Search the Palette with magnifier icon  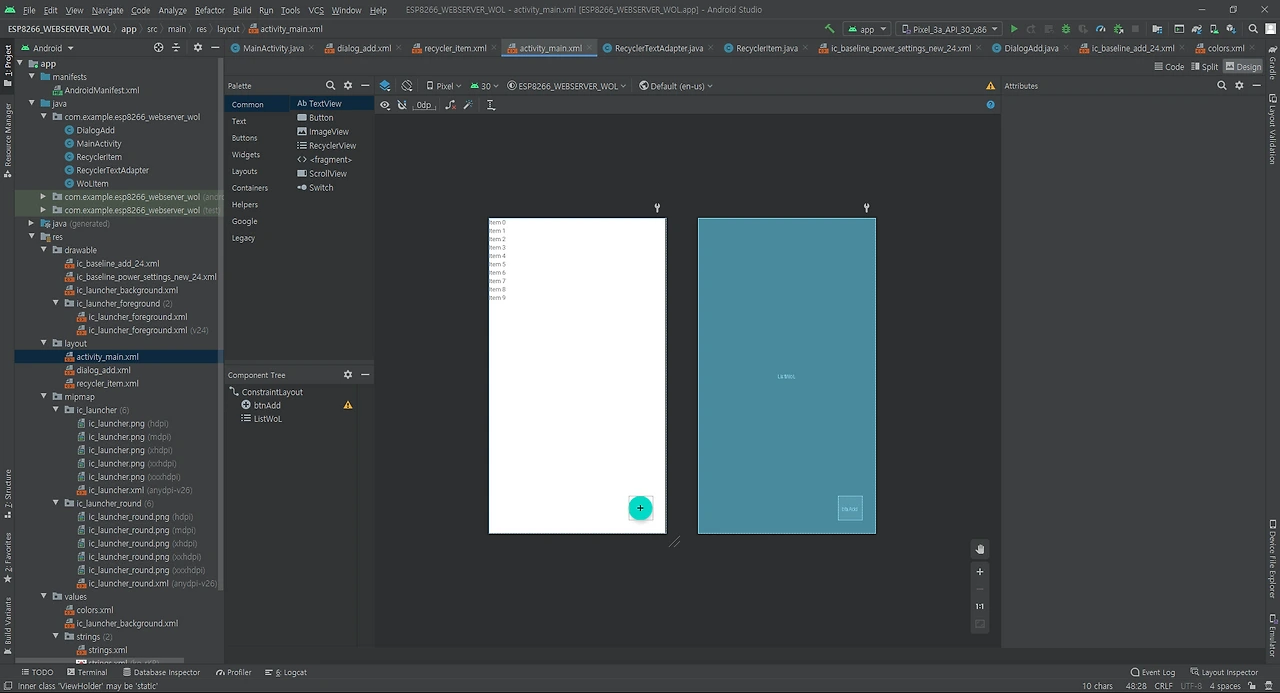click(x=330, y=86)
